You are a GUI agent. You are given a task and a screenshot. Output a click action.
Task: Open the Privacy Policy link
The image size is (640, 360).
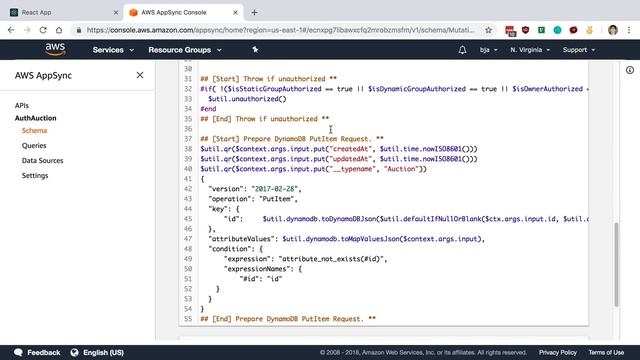click(558, 353)
